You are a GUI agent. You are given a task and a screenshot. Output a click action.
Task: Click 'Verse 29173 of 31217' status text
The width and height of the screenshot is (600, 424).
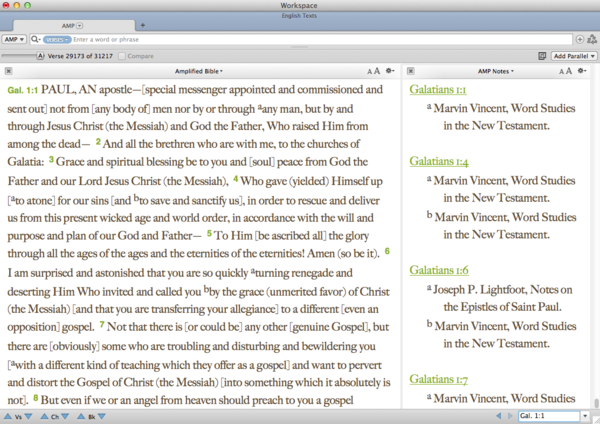[x=80, y=56]
